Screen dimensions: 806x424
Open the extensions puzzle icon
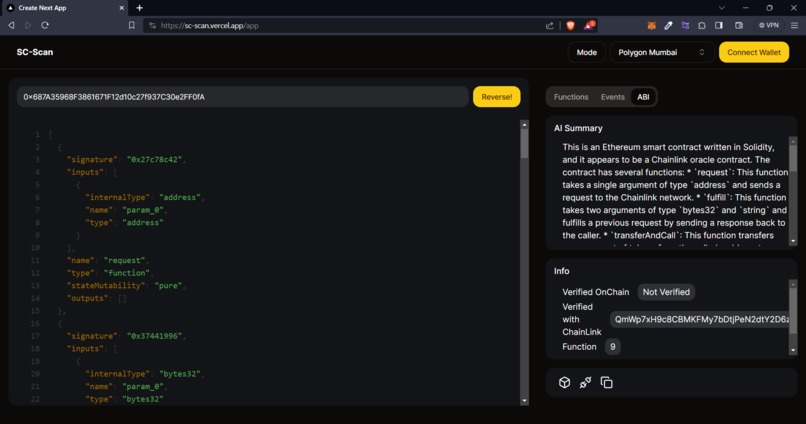click(x=702, y=25)
